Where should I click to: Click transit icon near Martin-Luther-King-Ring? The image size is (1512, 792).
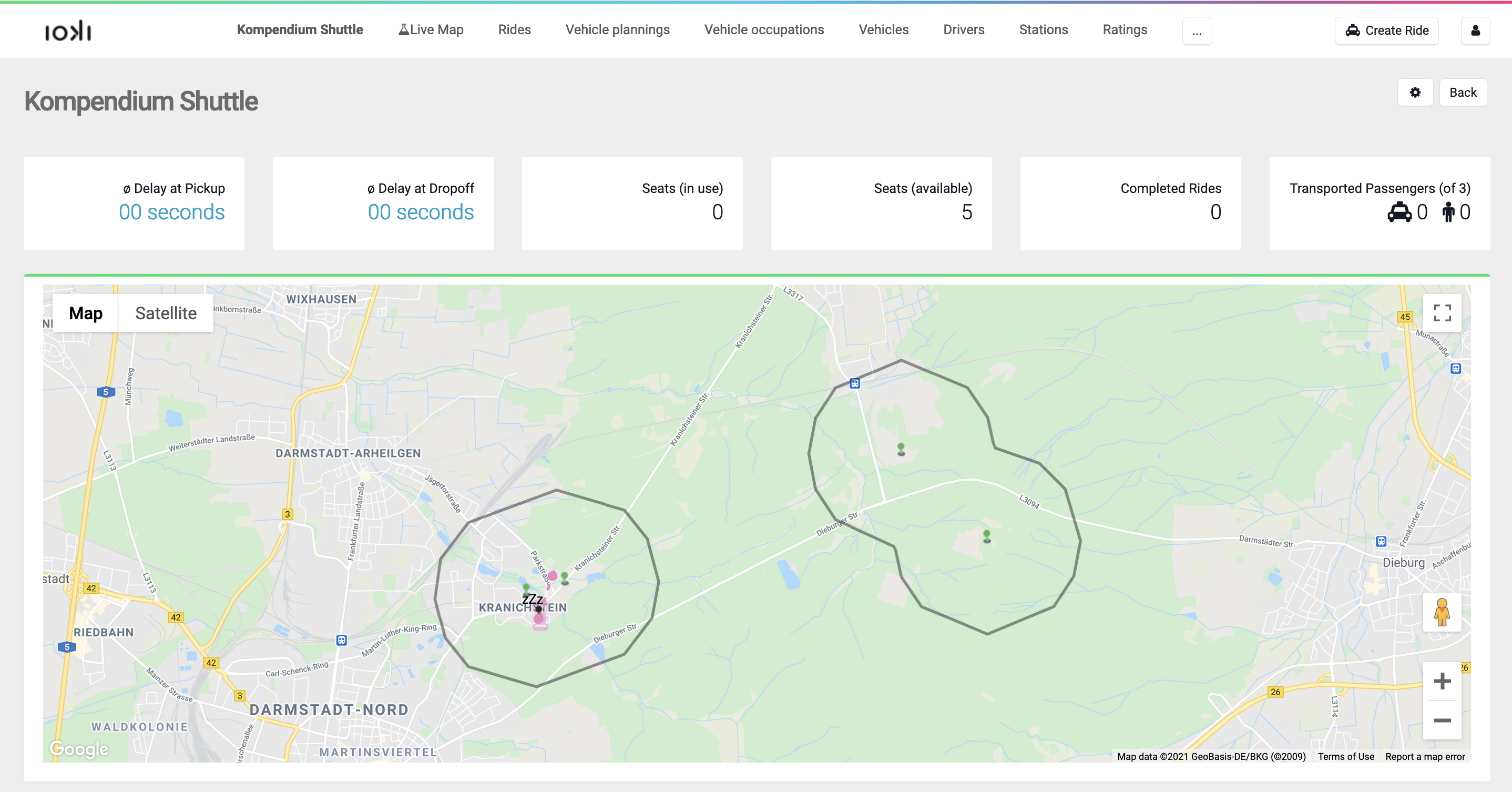[342, 641]
